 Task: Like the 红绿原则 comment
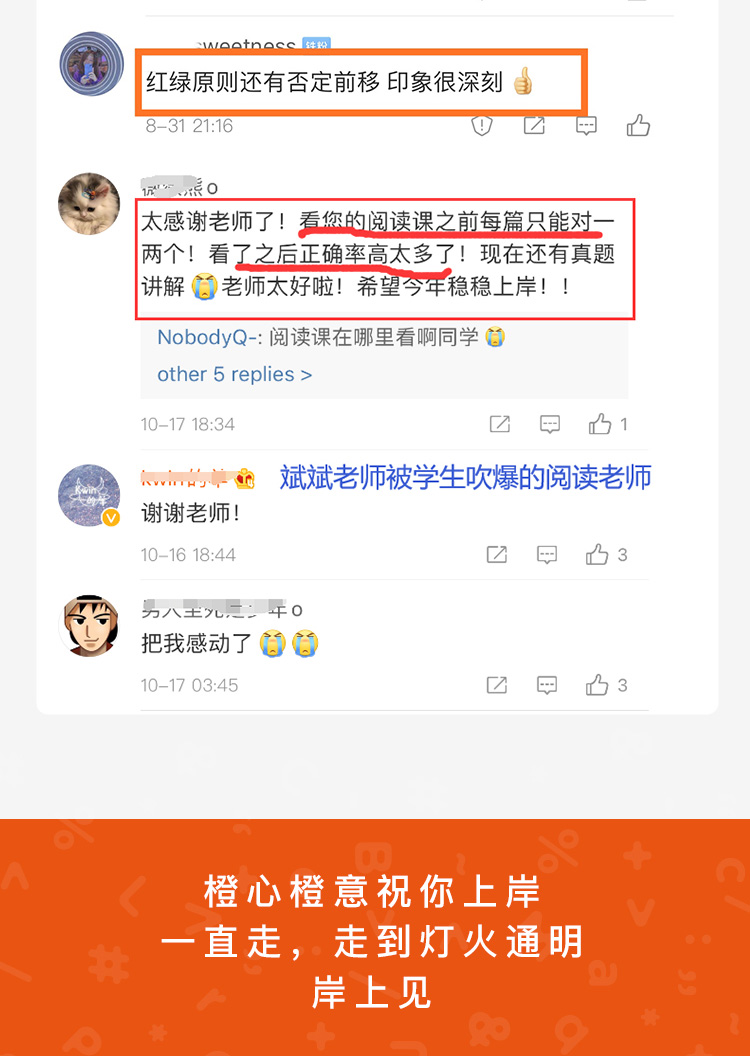click(x=638, y=125)
